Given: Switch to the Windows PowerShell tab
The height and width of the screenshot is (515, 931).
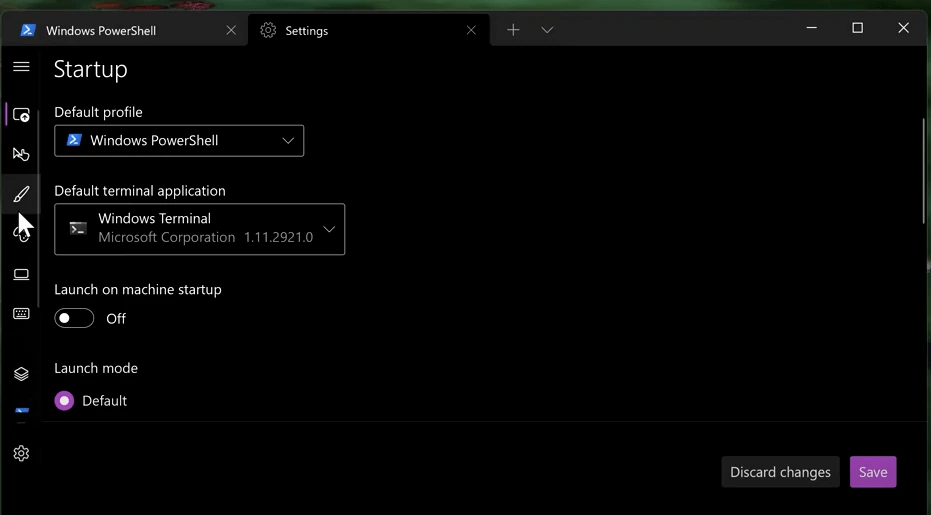Looking at the screenshot, I should click(x=125, y=30).
